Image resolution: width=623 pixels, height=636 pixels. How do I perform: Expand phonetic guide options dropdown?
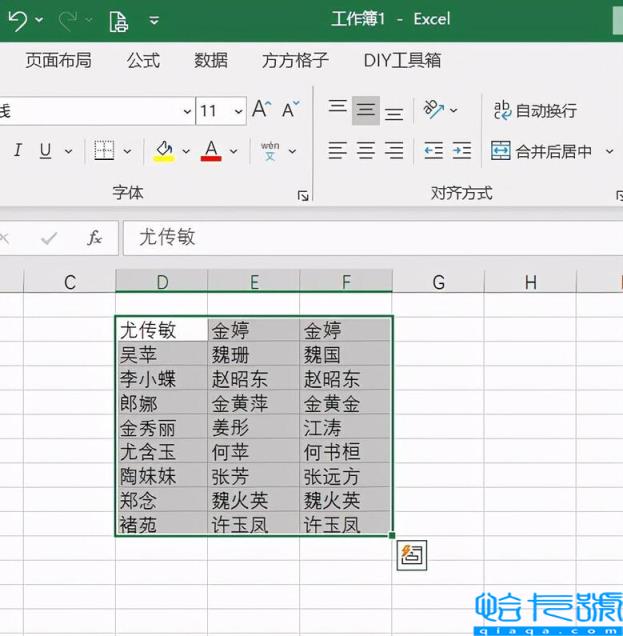(x=292, y=152)
